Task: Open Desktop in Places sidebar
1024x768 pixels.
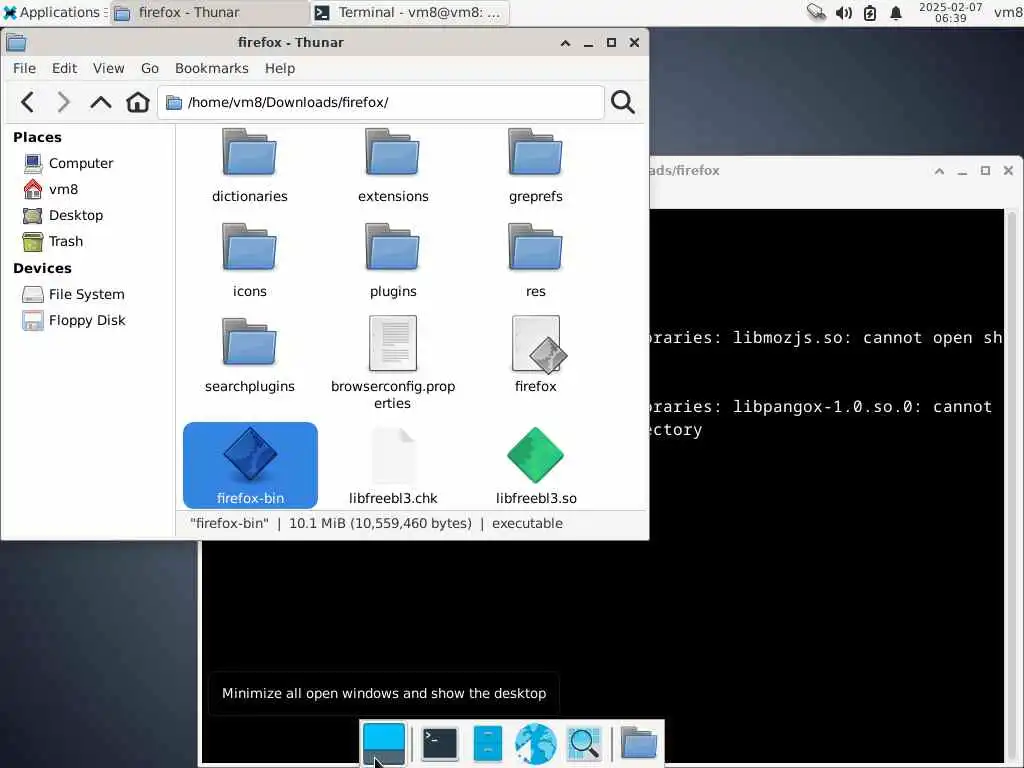Action: coord(75,216)
